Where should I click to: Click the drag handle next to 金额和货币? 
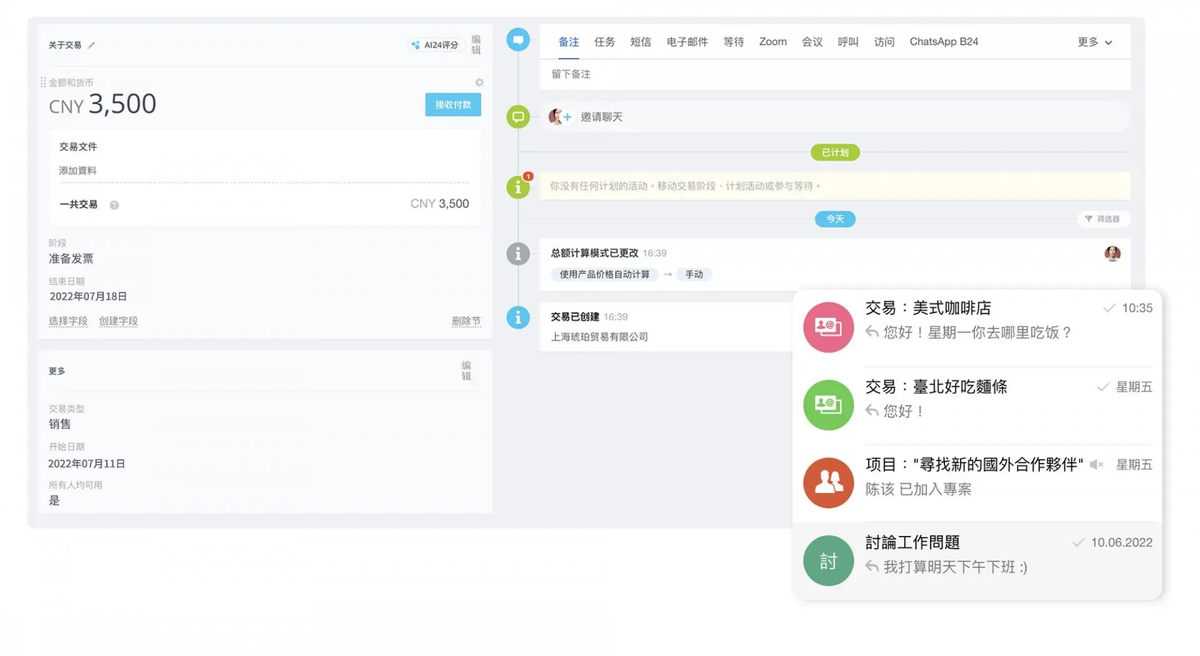pos(43,83)
